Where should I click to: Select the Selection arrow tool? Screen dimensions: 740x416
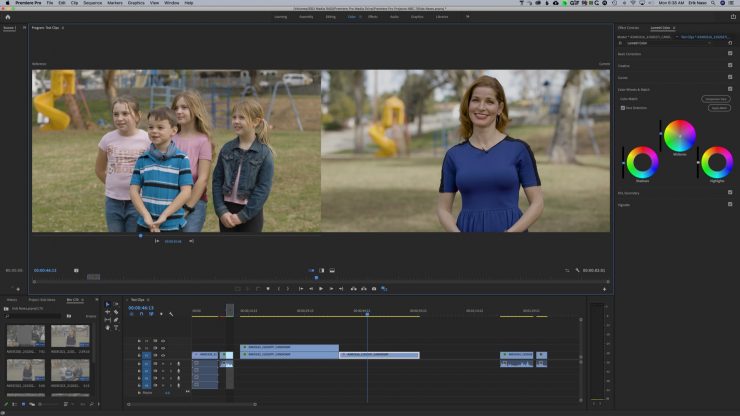tap(108, 305)
